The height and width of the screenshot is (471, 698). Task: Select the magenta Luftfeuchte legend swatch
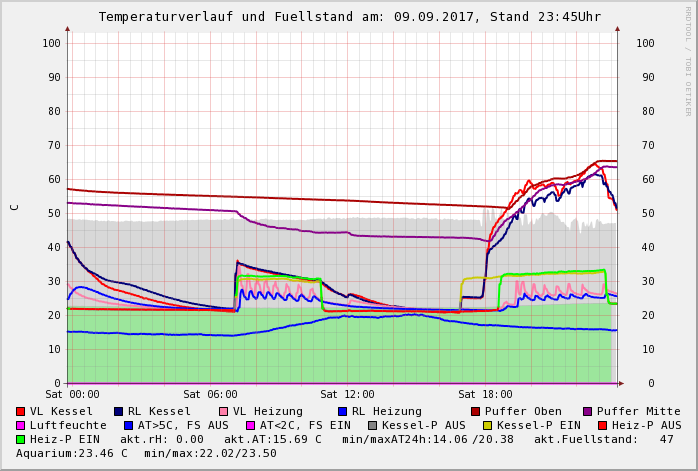point(20,425)
